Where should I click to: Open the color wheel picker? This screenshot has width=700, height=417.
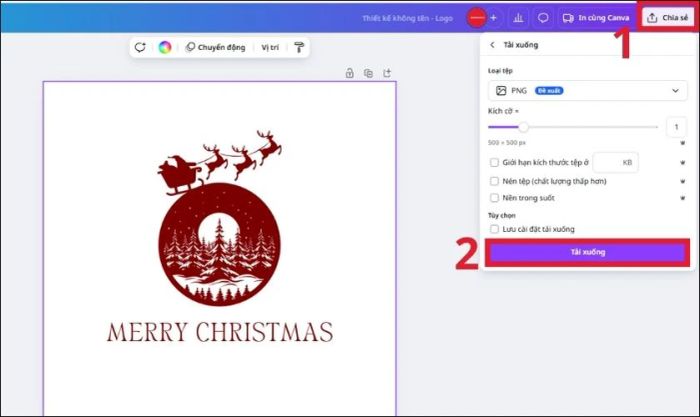click(165, 47)
